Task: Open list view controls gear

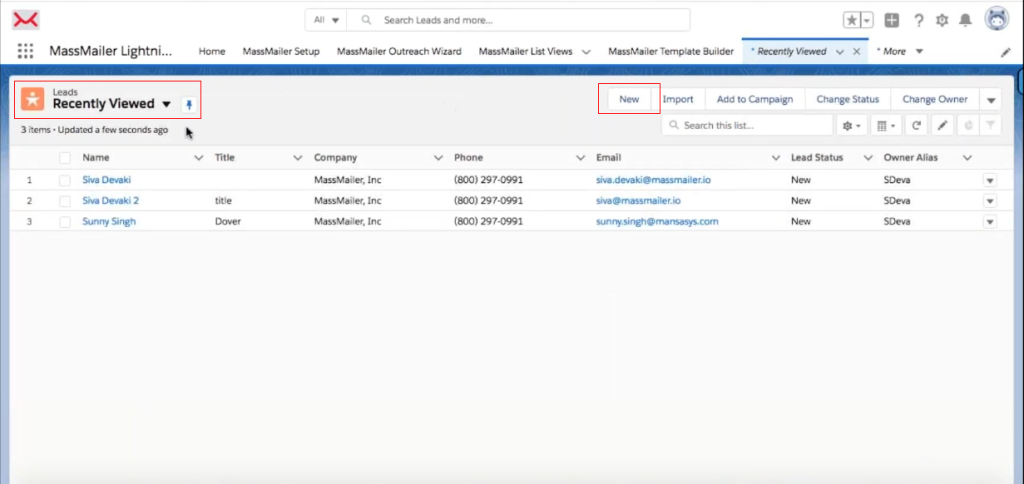Action: (852, 125)
